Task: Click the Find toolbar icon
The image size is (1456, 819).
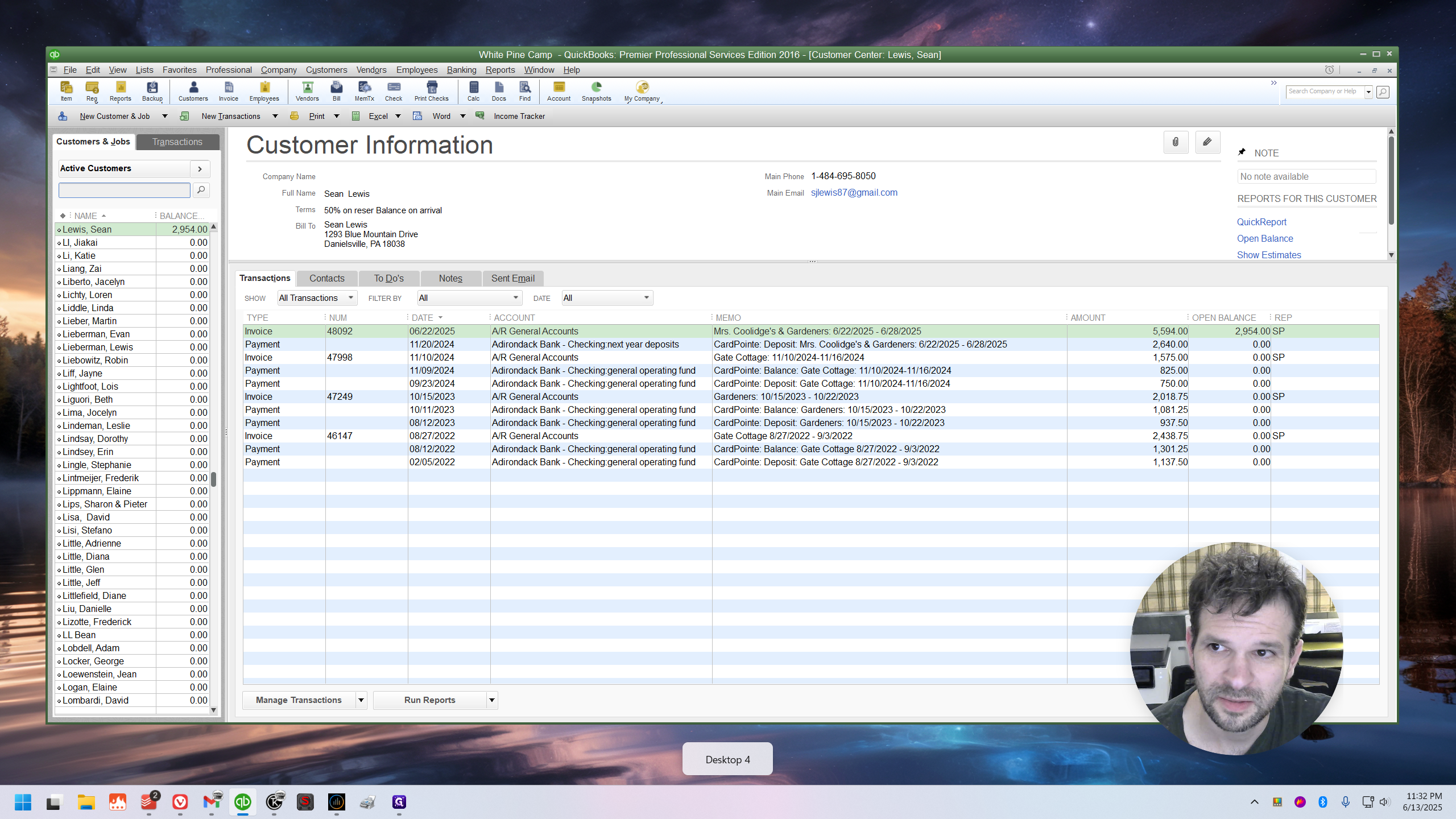Action: pyautogui.click(x=525, y=91)
